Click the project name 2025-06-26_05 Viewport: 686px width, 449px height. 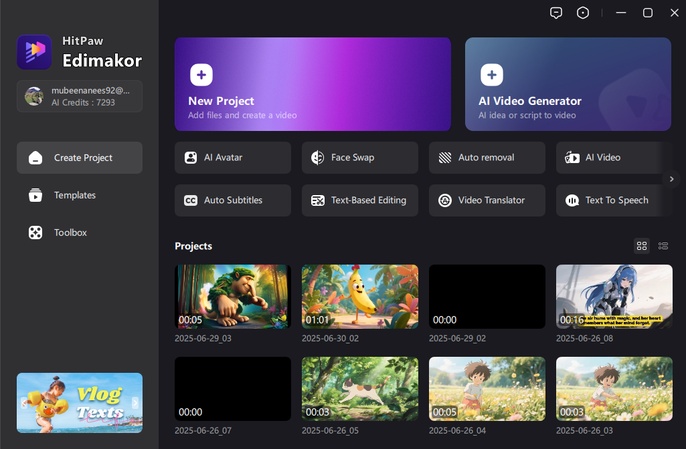[x=330, y=431]
